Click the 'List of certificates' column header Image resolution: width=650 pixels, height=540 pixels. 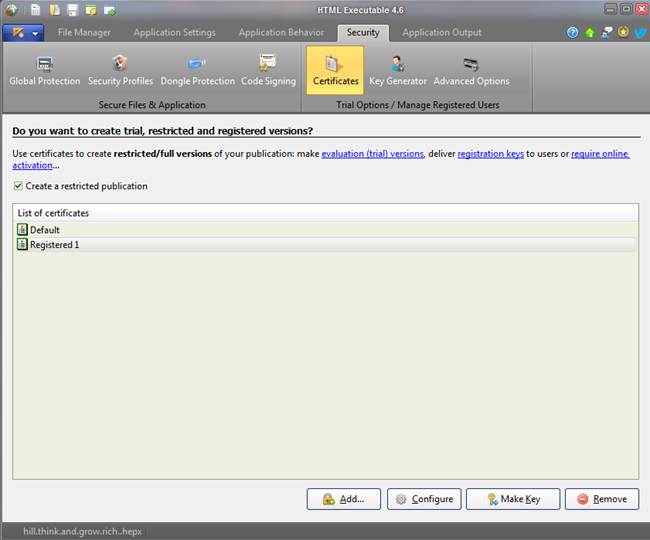[x=325, y=213]
